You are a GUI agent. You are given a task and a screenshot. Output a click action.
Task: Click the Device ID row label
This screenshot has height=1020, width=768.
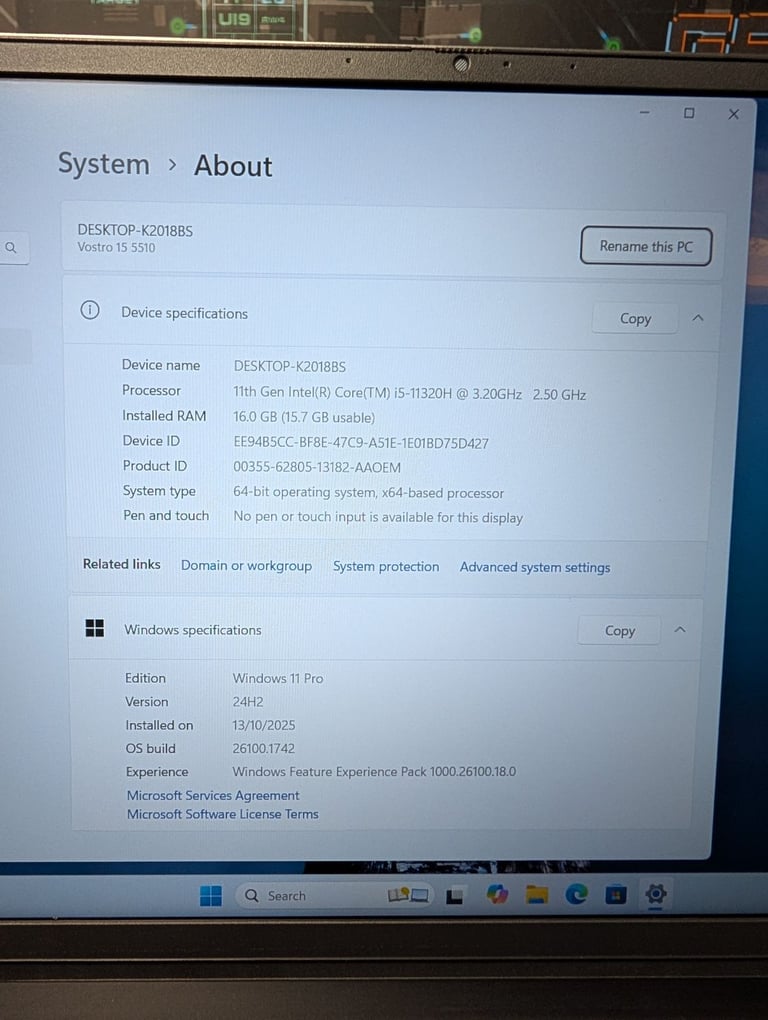pyautogui.click(x=151, y=441)
